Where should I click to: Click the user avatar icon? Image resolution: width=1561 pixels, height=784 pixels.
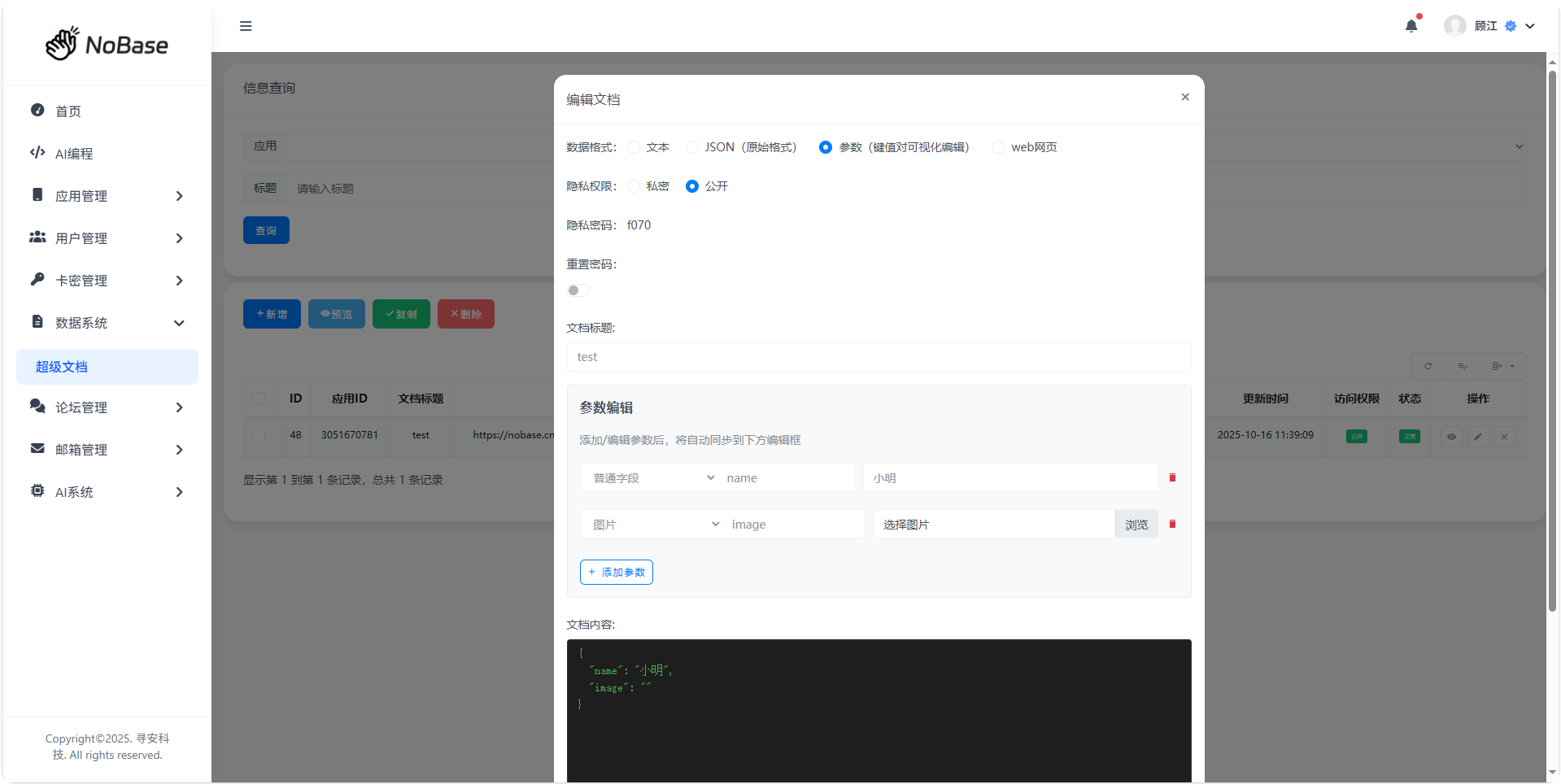[1454, 26]
